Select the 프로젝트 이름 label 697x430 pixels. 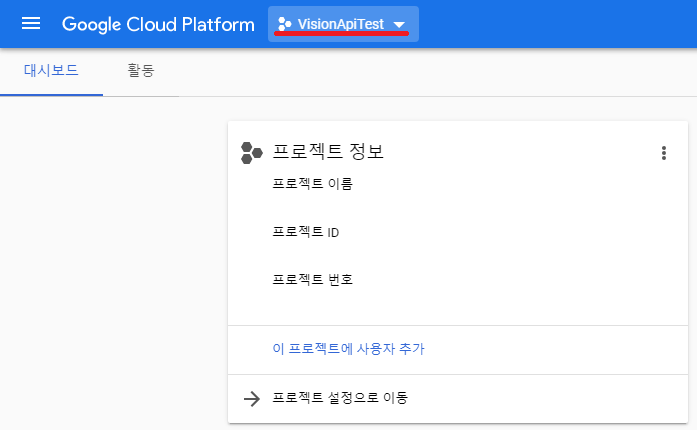pyautogui.click(x=312, y=184)
